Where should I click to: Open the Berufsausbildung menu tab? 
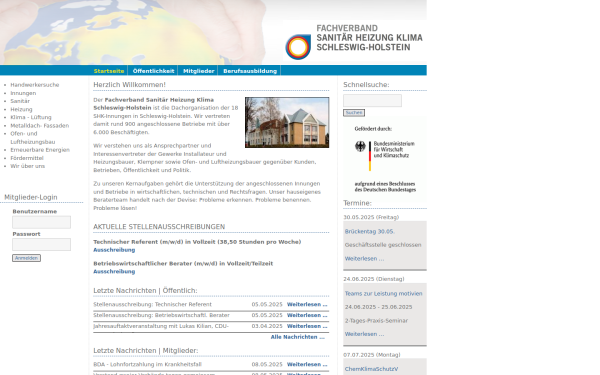[250, 71]
